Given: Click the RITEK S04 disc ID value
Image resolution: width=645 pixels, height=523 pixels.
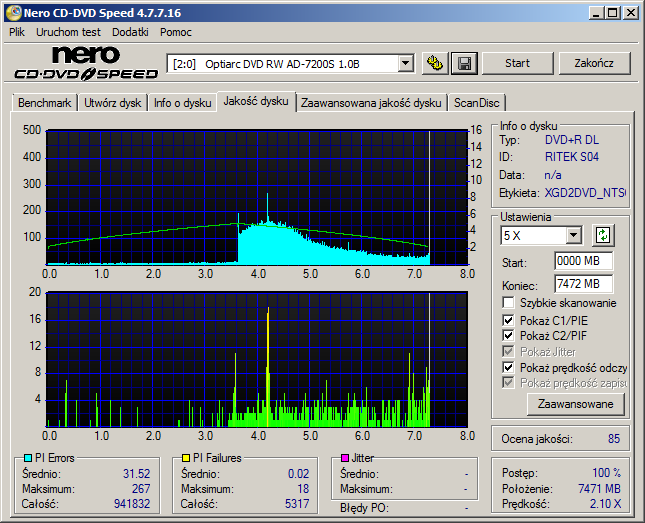Looking at the screenshot, I should point(572,157).
